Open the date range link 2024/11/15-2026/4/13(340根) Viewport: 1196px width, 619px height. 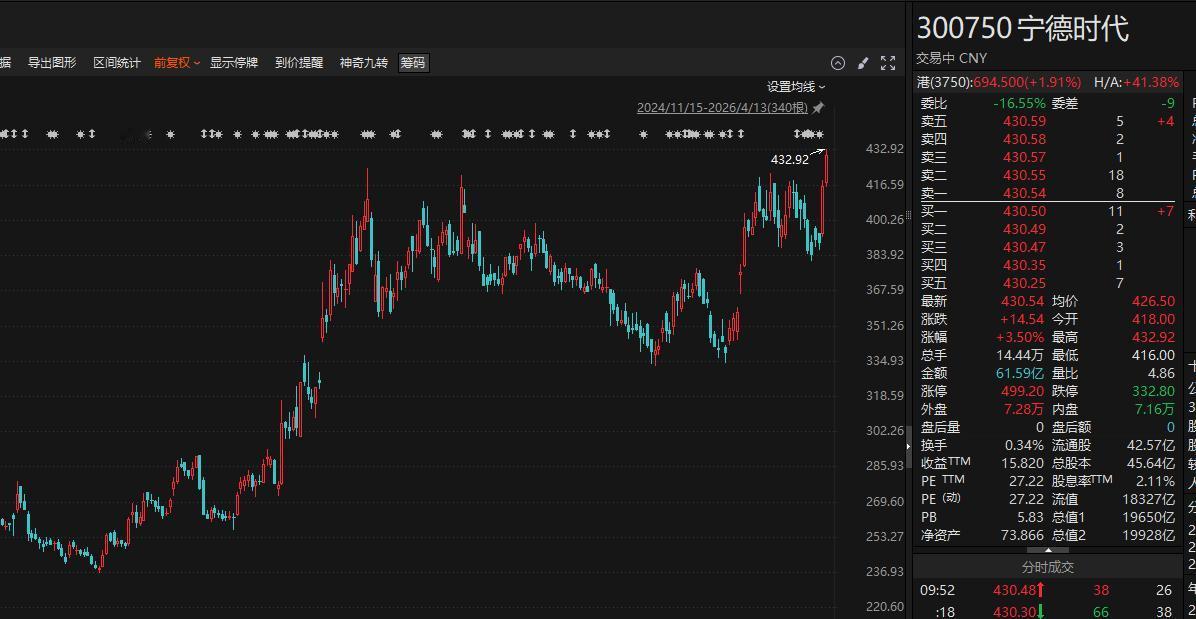pos(722,108)
